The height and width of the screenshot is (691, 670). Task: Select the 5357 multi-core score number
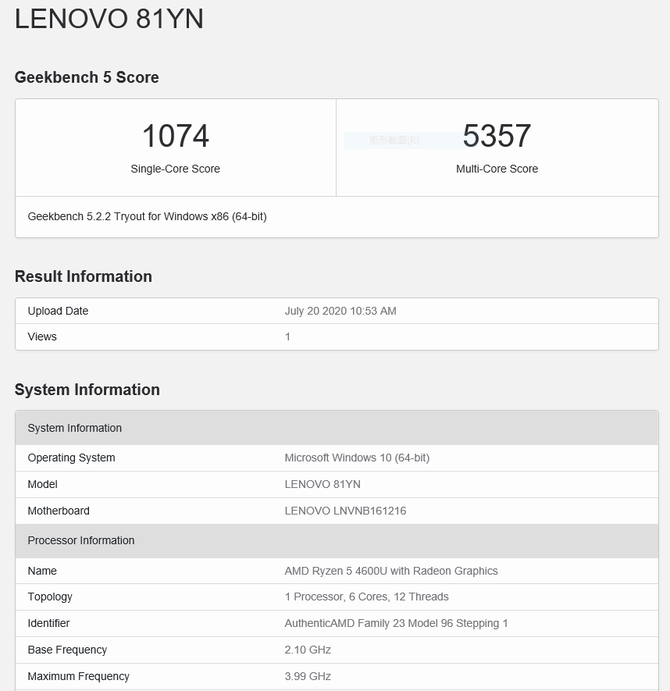pyautogui.click(x=496, y=136)
